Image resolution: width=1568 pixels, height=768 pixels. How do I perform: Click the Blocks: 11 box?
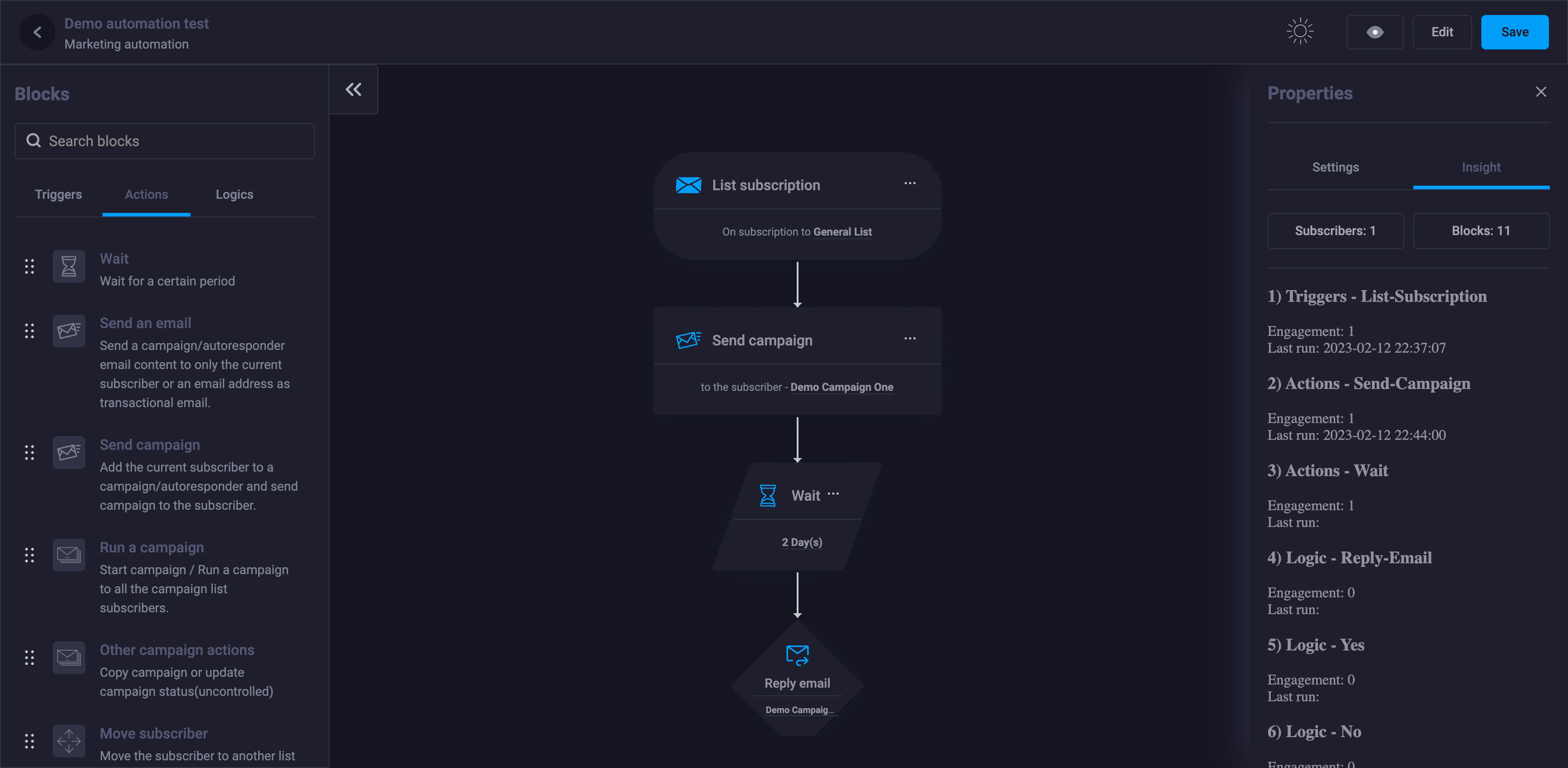tap(1480, 231)
